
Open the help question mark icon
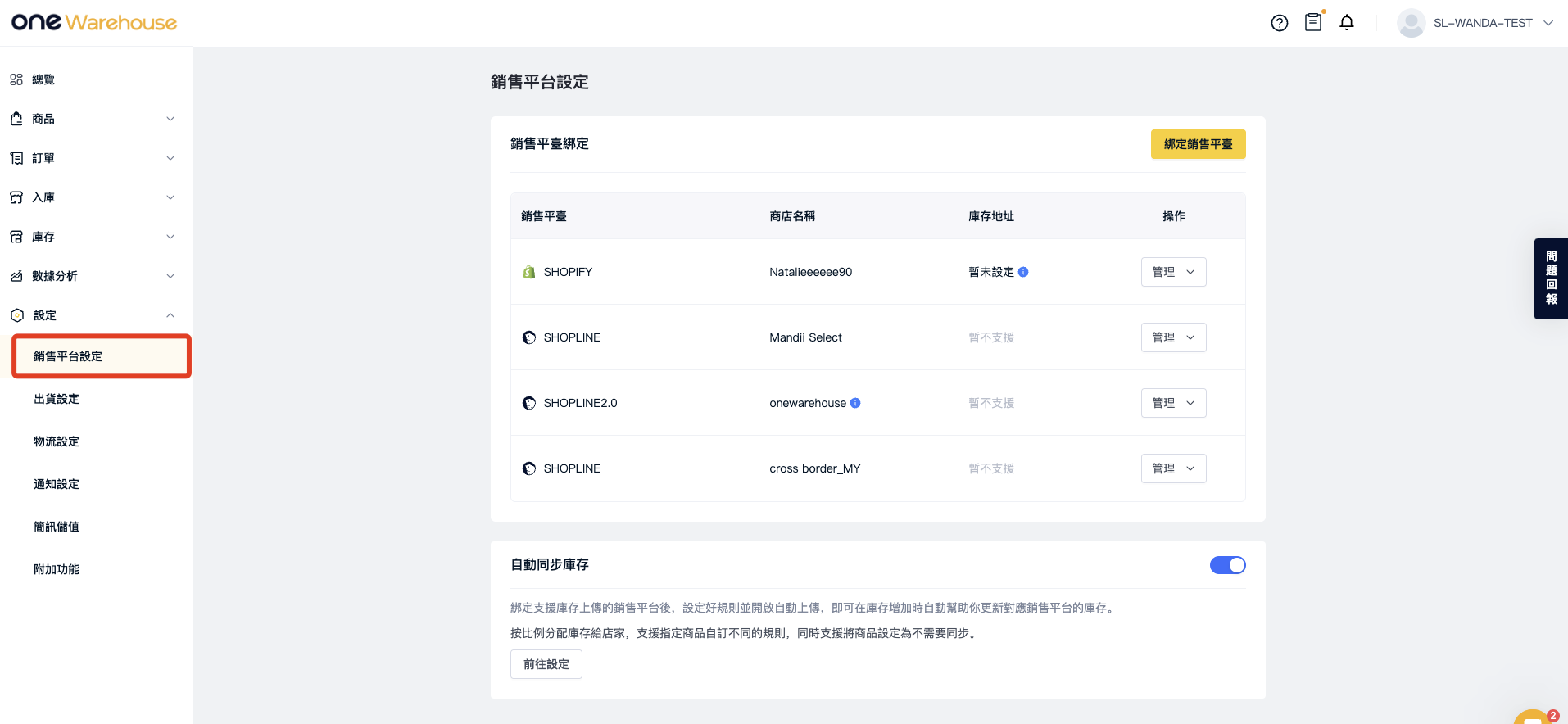(x=1280, y=23)
